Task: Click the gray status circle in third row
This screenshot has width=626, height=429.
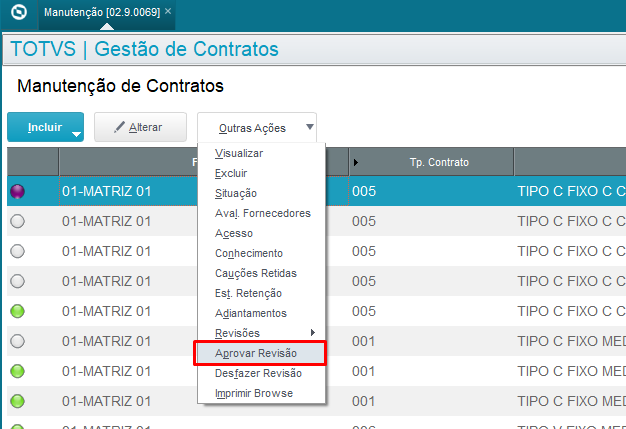Action: tap(18, 251)
